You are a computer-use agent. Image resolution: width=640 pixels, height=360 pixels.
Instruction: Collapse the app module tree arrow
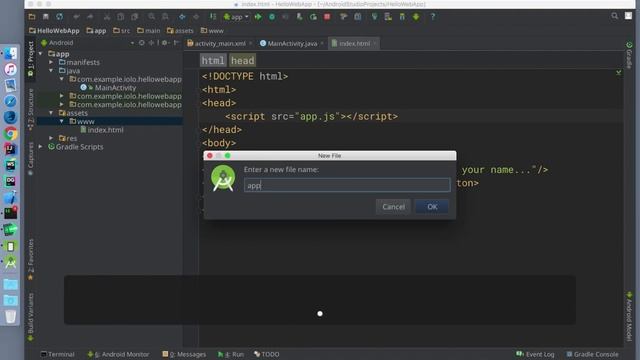click(x=40, y=53)
